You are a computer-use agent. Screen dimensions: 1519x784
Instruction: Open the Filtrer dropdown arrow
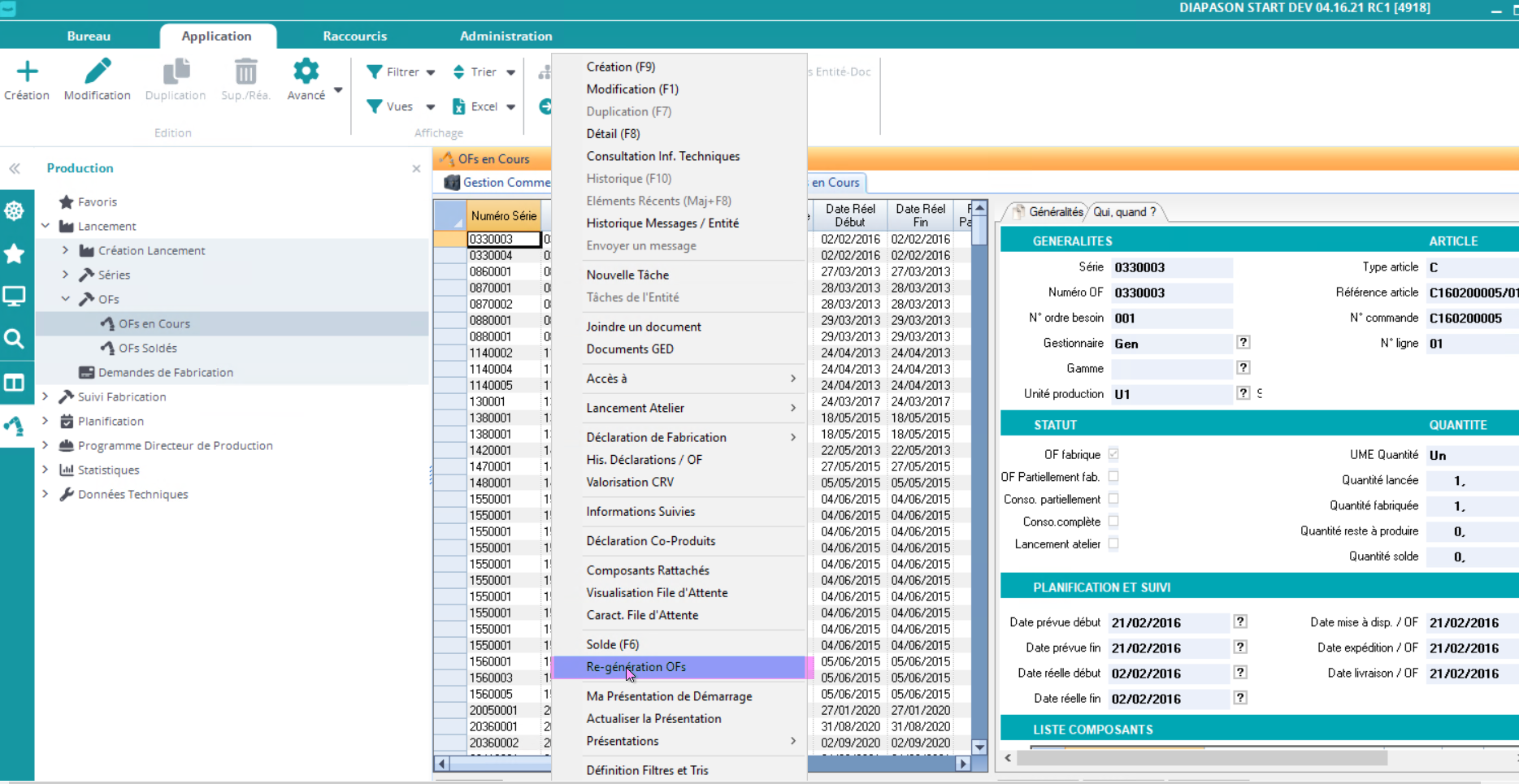pyautogui.click(x=431, y=72)
